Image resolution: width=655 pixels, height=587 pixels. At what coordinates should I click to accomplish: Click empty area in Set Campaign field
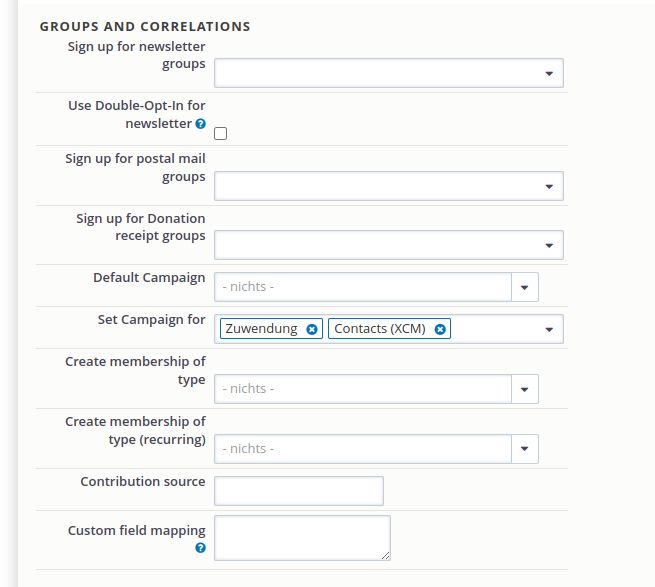pyautogui.click(x=495, y=329)
